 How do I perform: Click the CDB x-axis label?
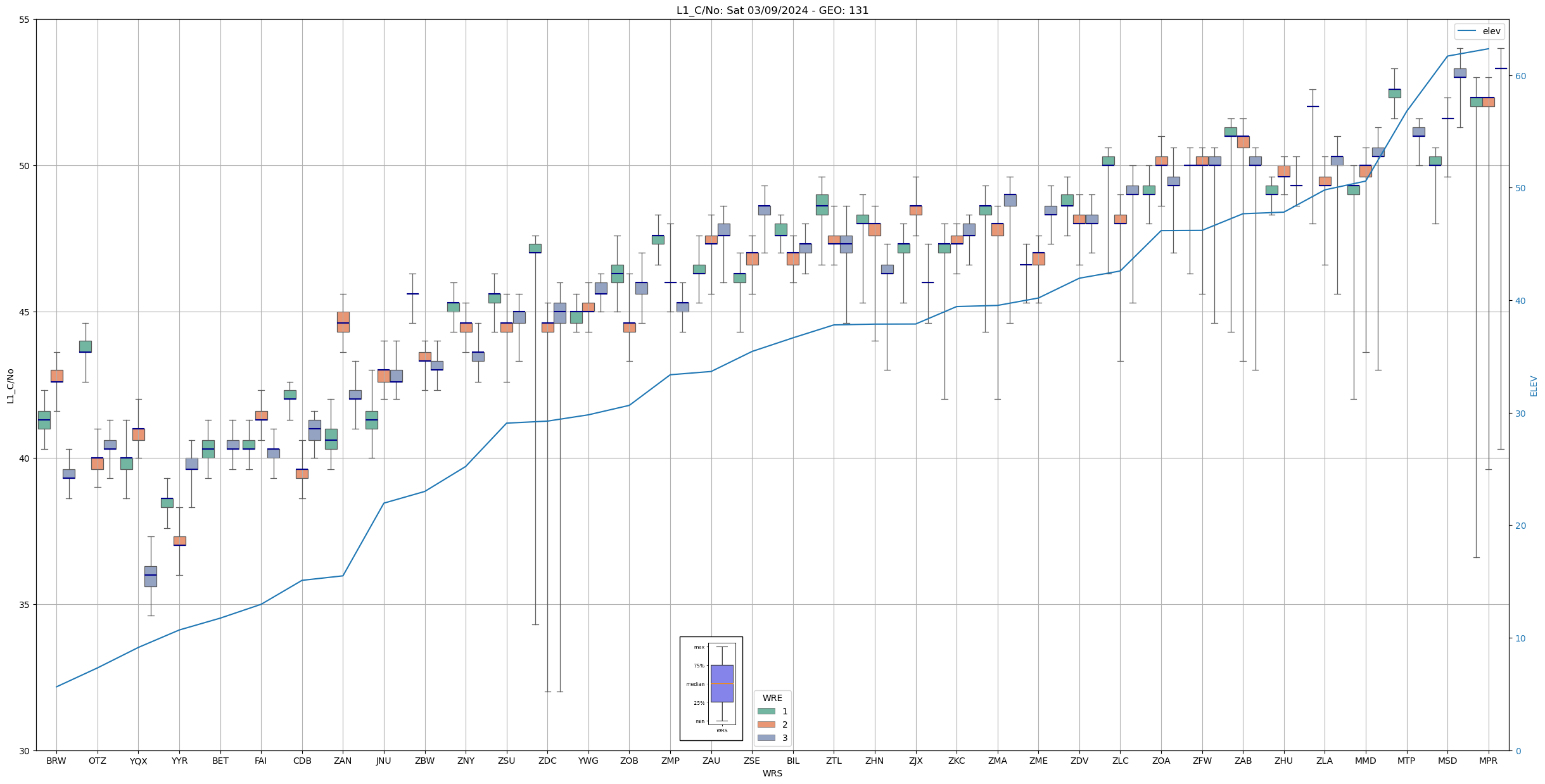coord(302,761)
